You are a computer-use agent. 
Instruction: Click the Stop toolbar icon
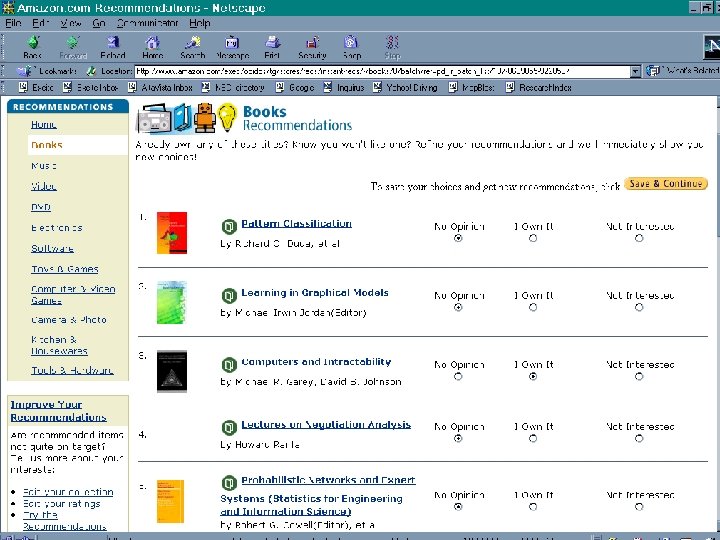[x=392, y=48]
